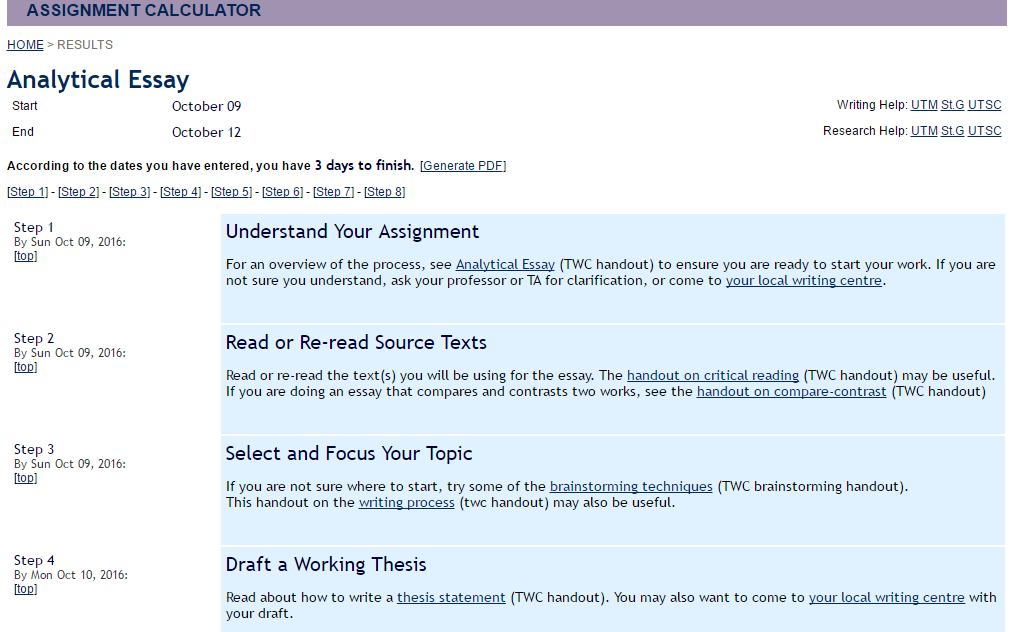Open the writing process handout link

[407, 503]
